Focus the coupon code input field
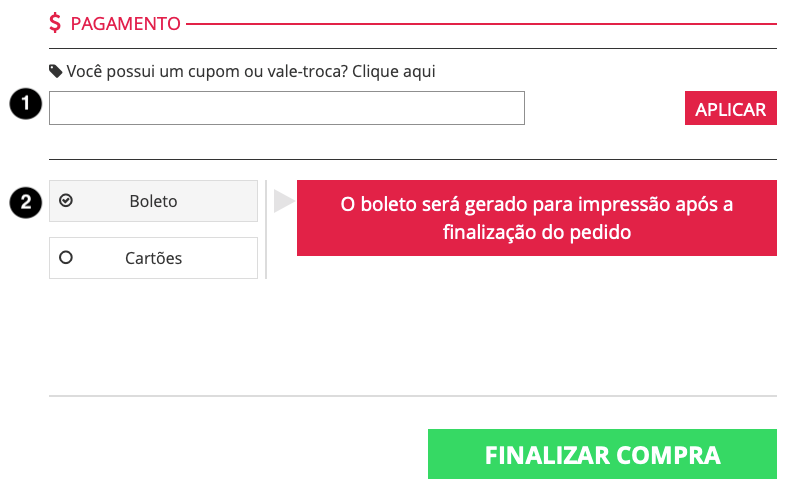The width and height of the screenshot is (799, 495). [x=287, y=108]
